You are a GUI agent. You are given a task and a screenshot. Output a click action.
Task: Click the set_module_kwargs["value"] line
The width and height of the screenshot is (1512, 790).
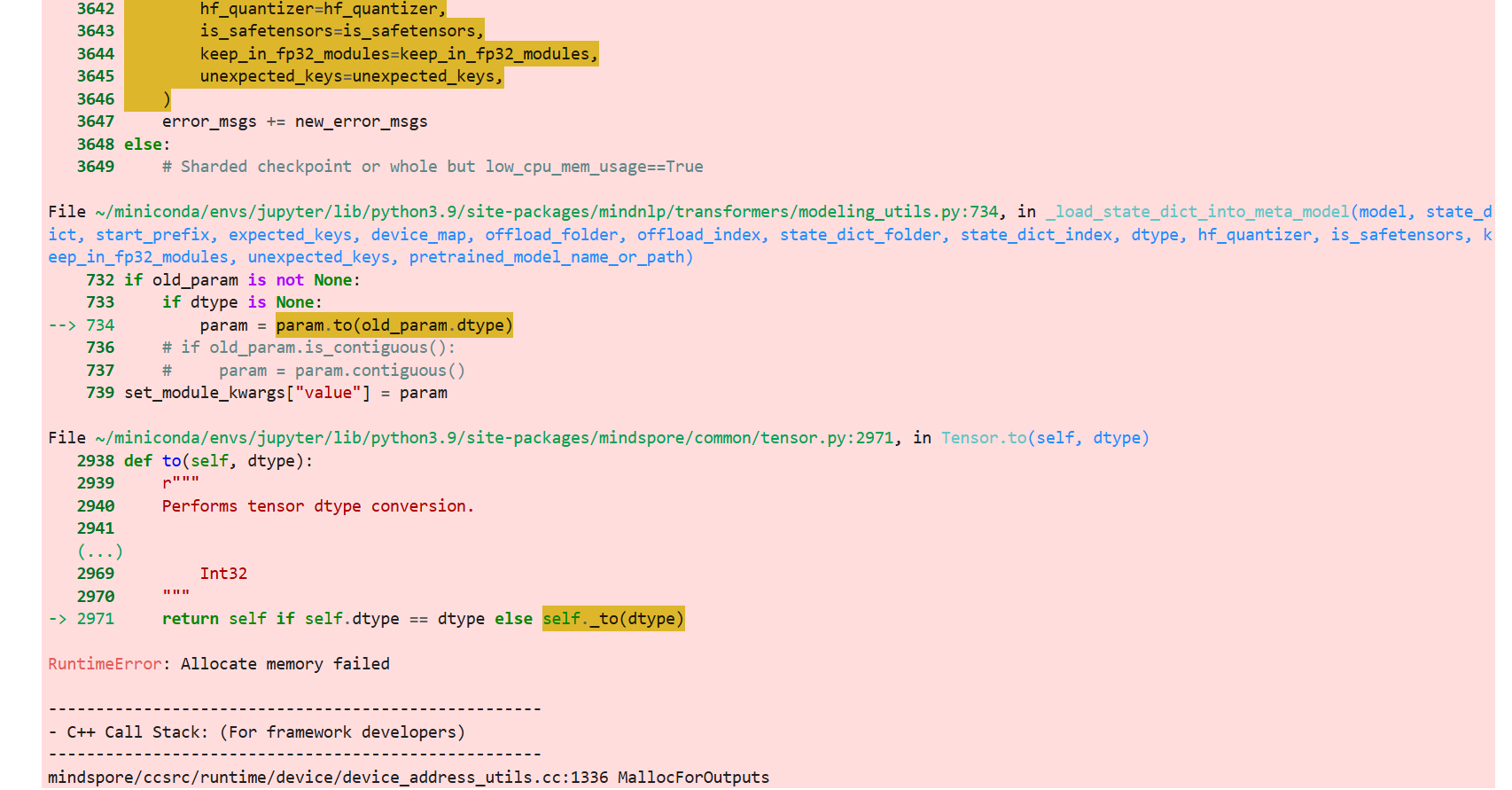[285, 393]
